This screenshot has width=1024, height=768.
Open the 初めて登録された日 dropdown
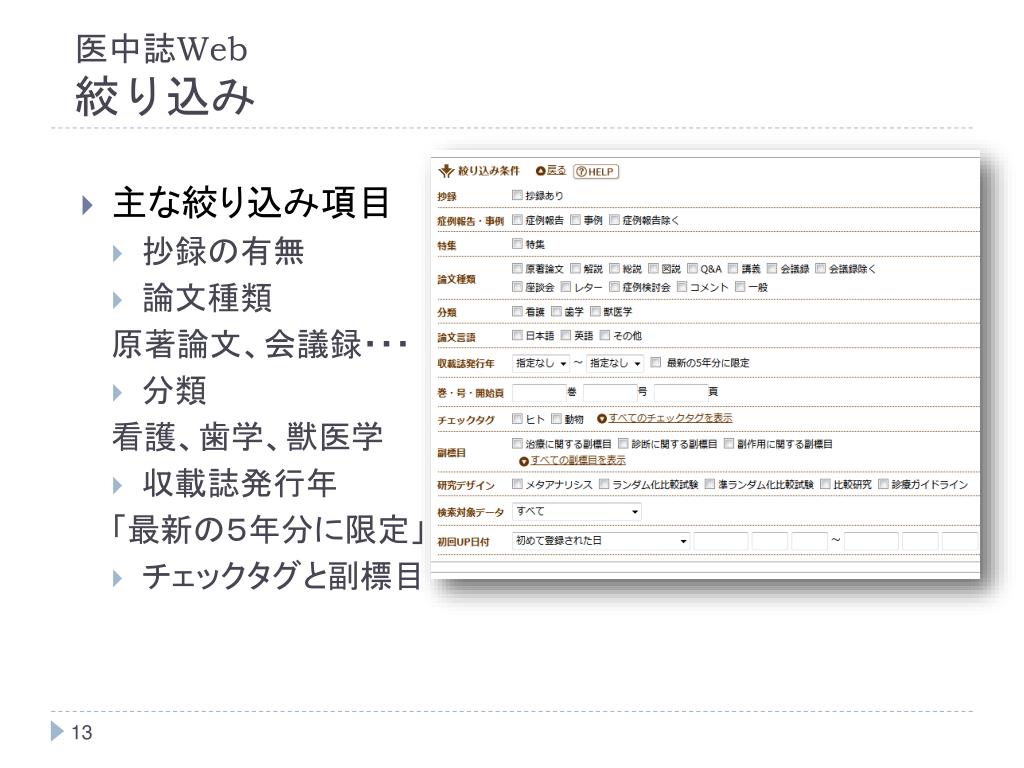(601, 541)
